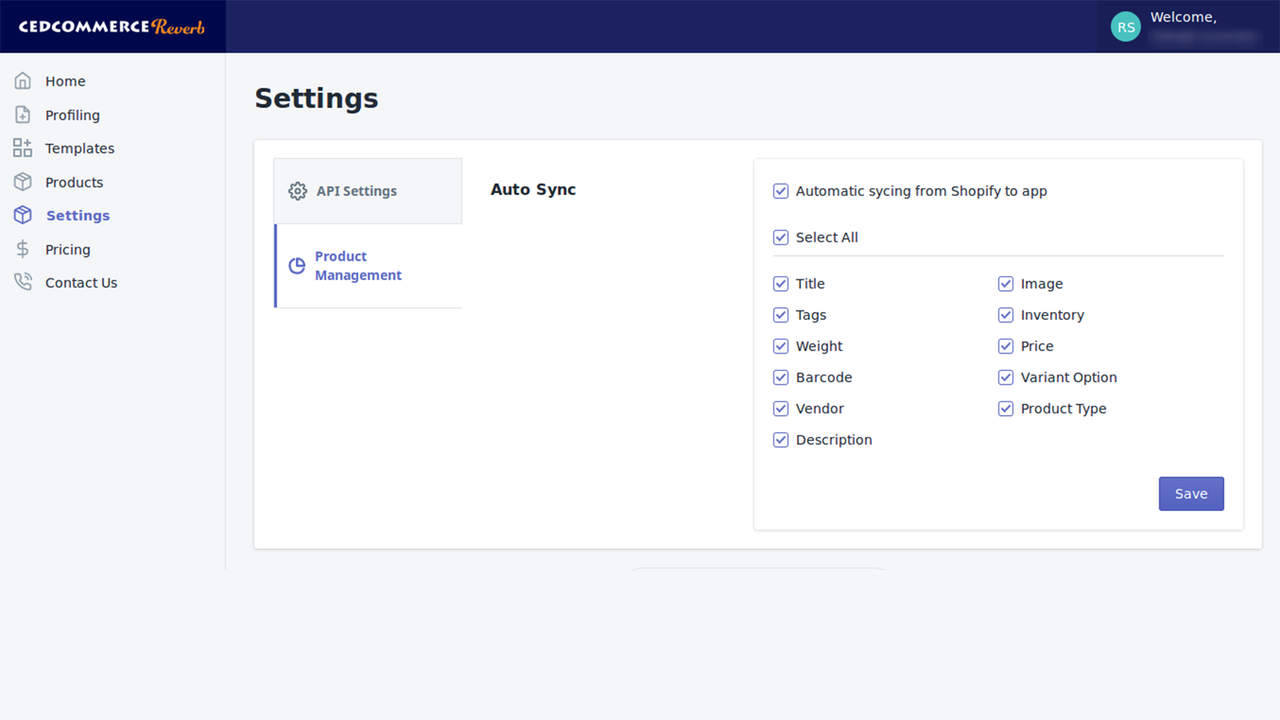Click the Save button
The width and height of the screenshot is (1280, 720).
click(1191, 493)
